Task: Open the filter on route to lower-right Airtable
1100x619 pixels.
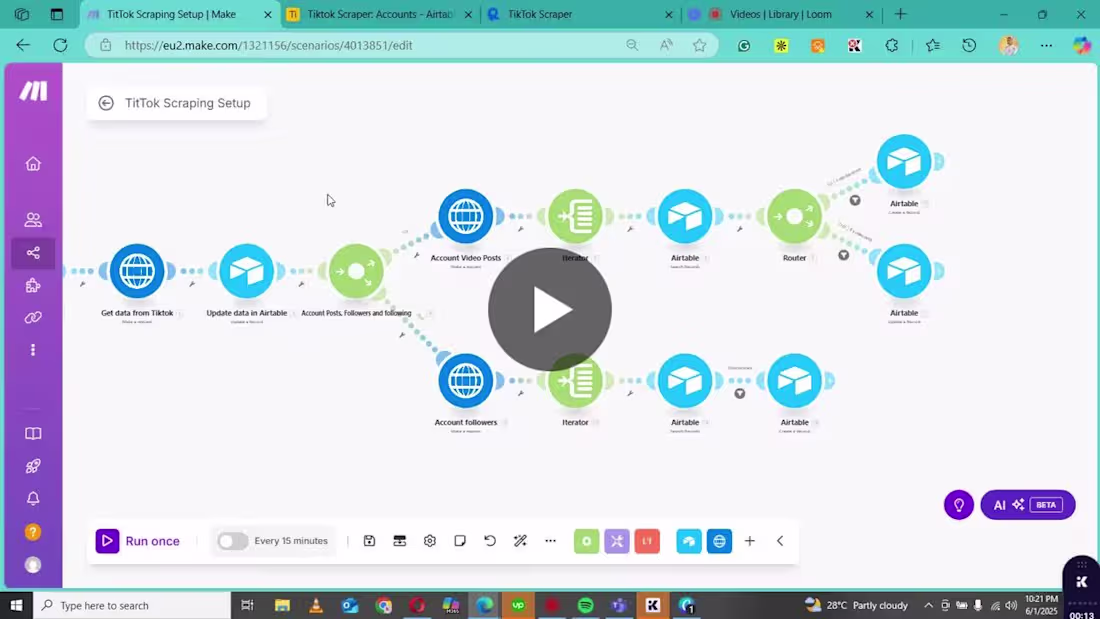Action: (843, 255)
